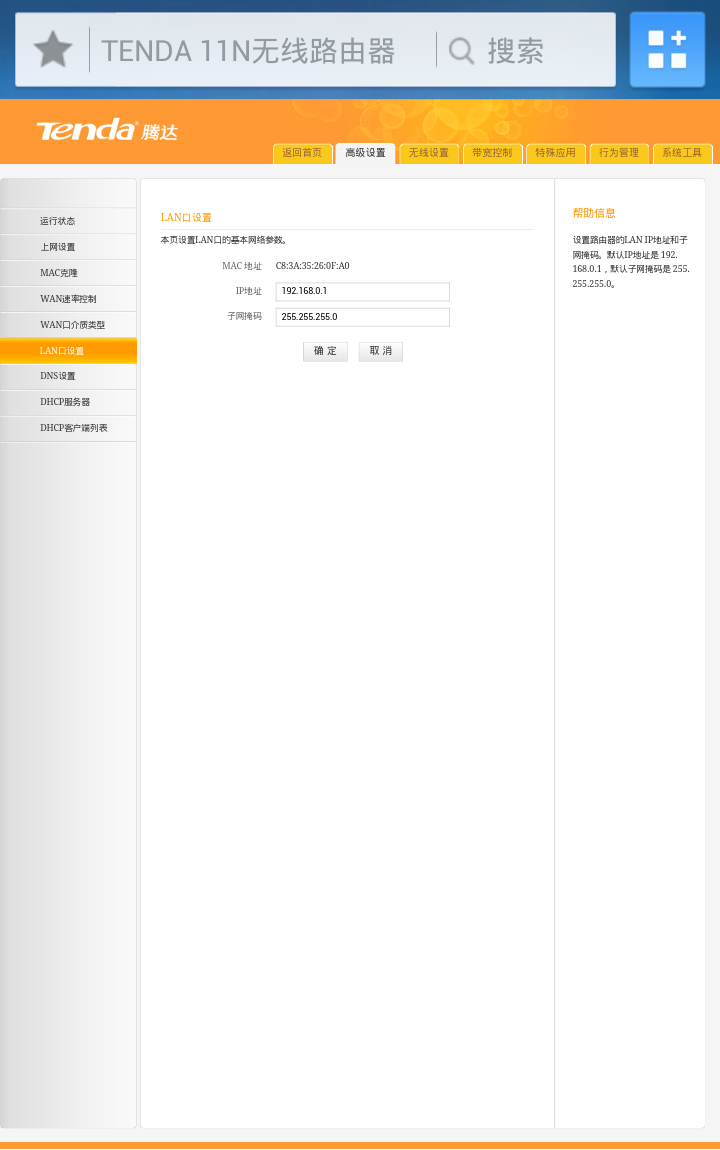This screenshot has height=1150, width=720.
Task: Open the add-tile grid button
Action: tap(667, 49)
